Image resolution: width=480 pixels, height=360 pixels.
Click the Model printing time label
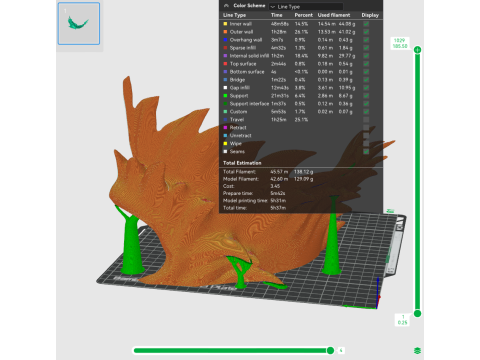point(245,201)
